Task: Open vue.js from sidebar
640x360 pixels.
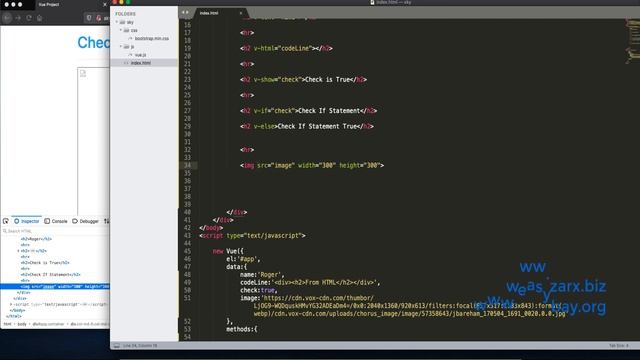Action: 140,55
